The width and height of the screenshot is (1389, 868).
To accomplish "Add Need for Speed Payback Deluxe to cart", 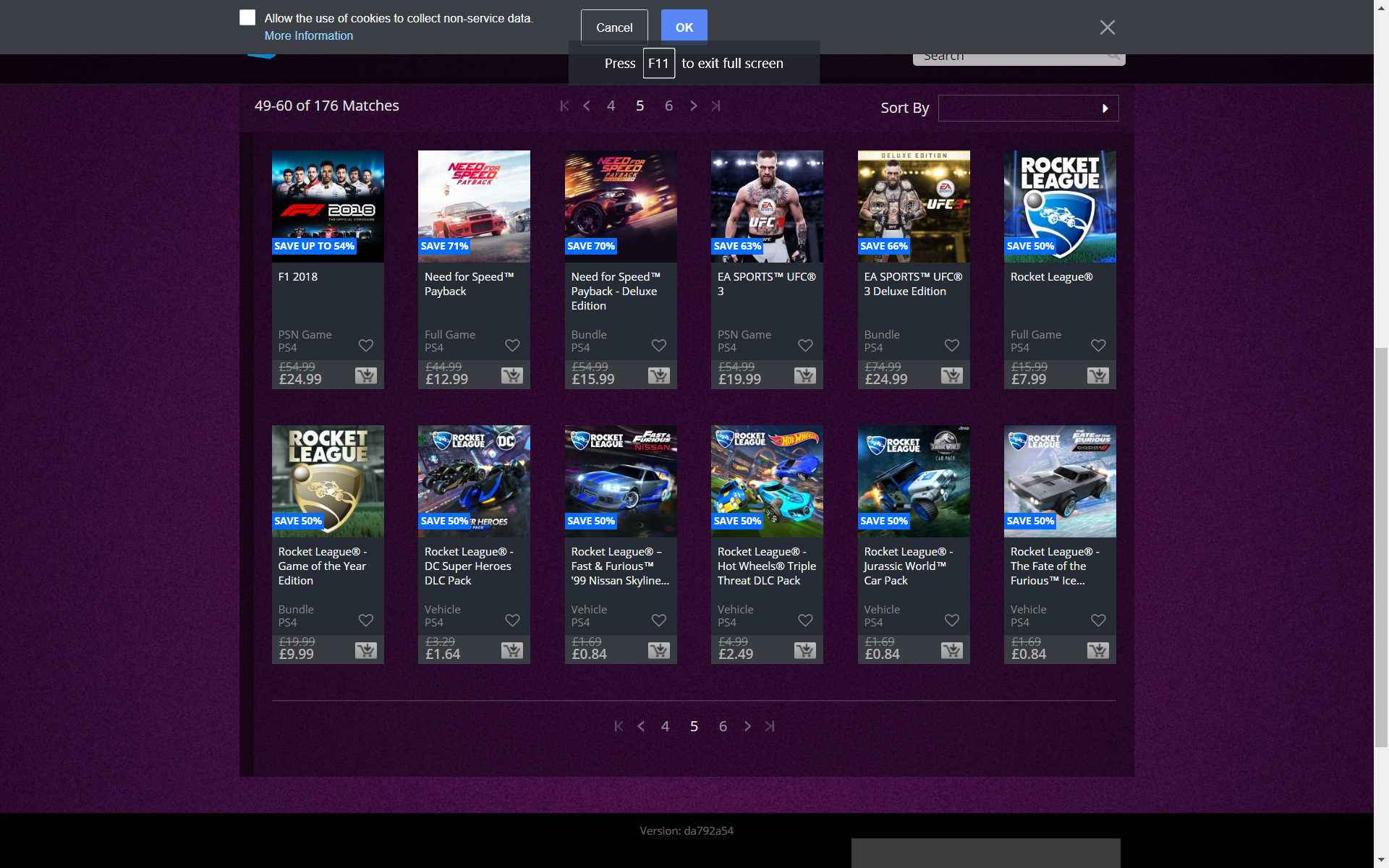I will [658, 375].
